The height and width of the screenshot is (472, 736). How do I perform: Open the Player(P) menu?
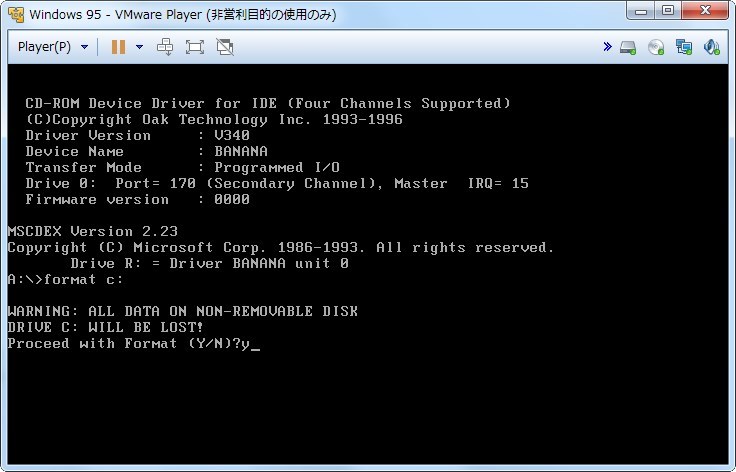point(44,47)
